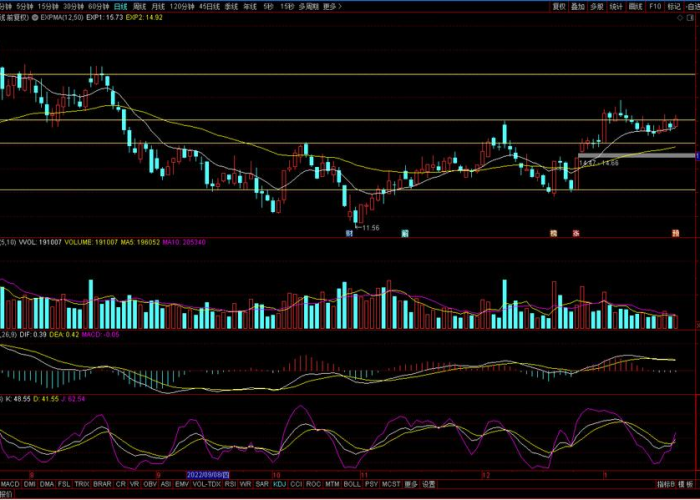Select the 周线 weekly period tab
Screen dimensions: 700x500
pos(138,6)
